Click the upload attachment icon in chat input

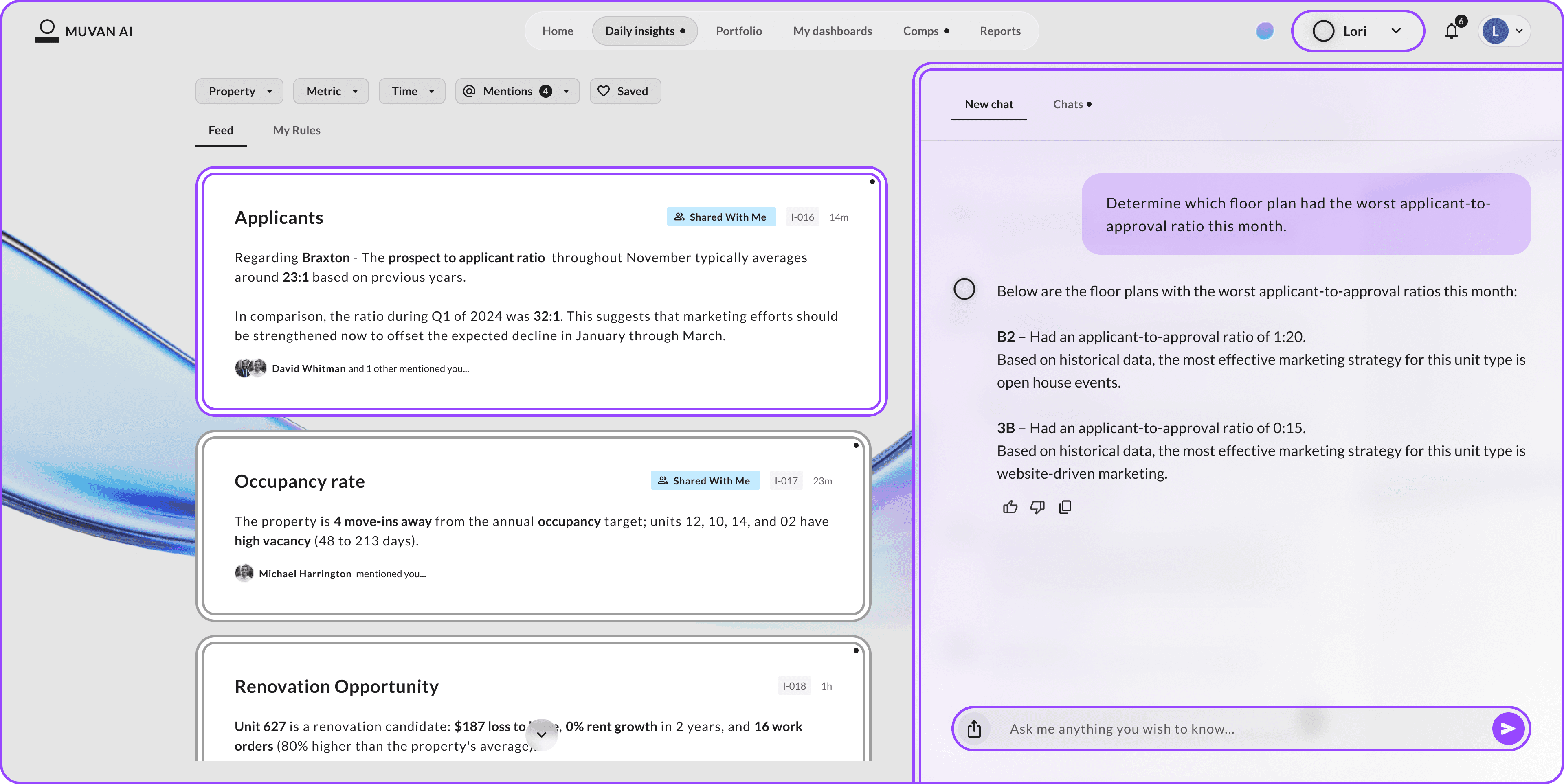pos(974,728)
